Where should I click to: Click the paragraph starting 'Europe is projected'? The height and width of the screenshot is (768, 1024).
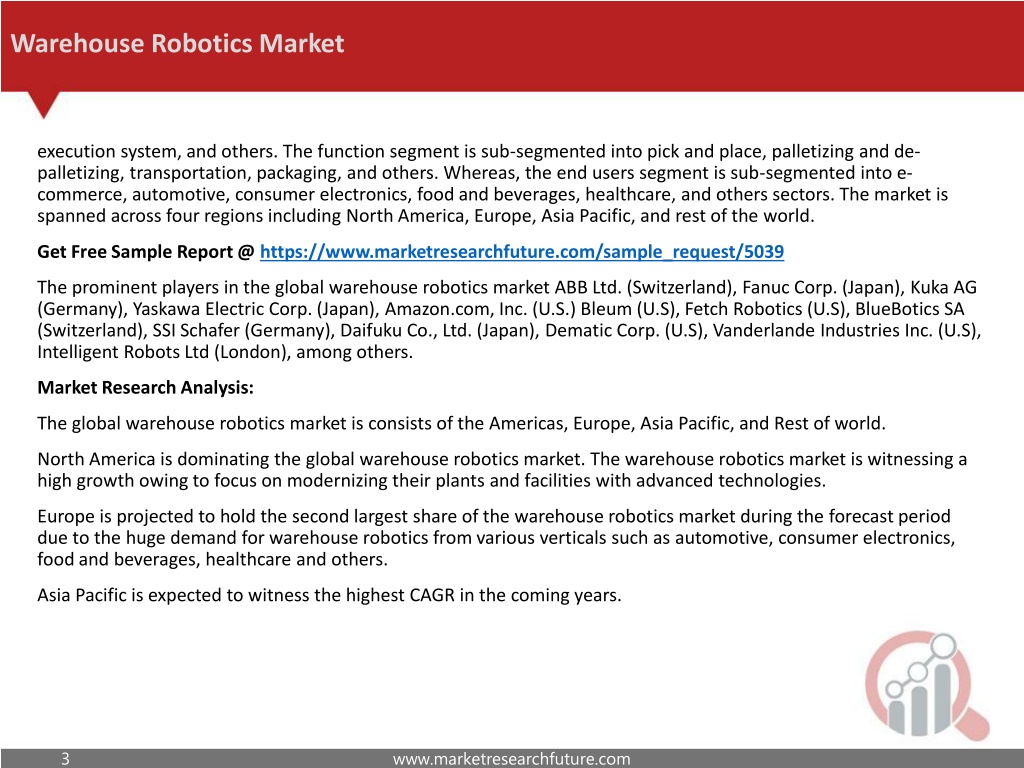tap(496, 538)
